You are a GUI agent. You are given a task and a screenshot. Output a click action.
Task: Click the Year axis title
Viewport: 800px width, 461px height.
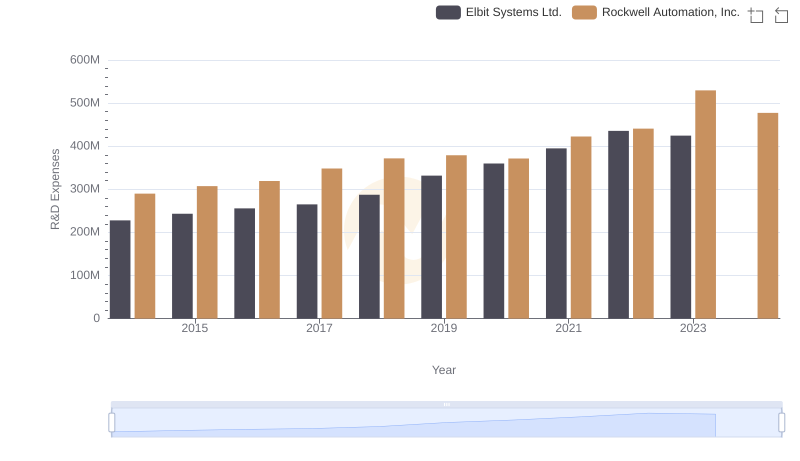(444, 370)
